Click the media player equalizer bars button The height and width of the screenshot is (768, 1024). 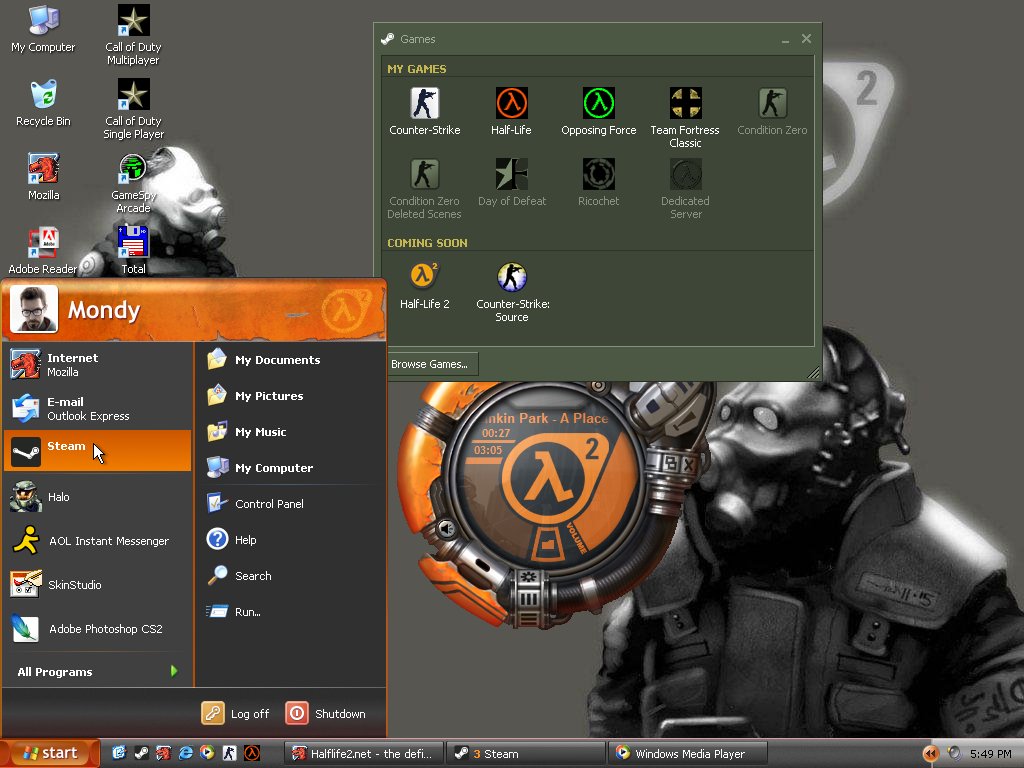pyautogui.click(x=528, y=598)
